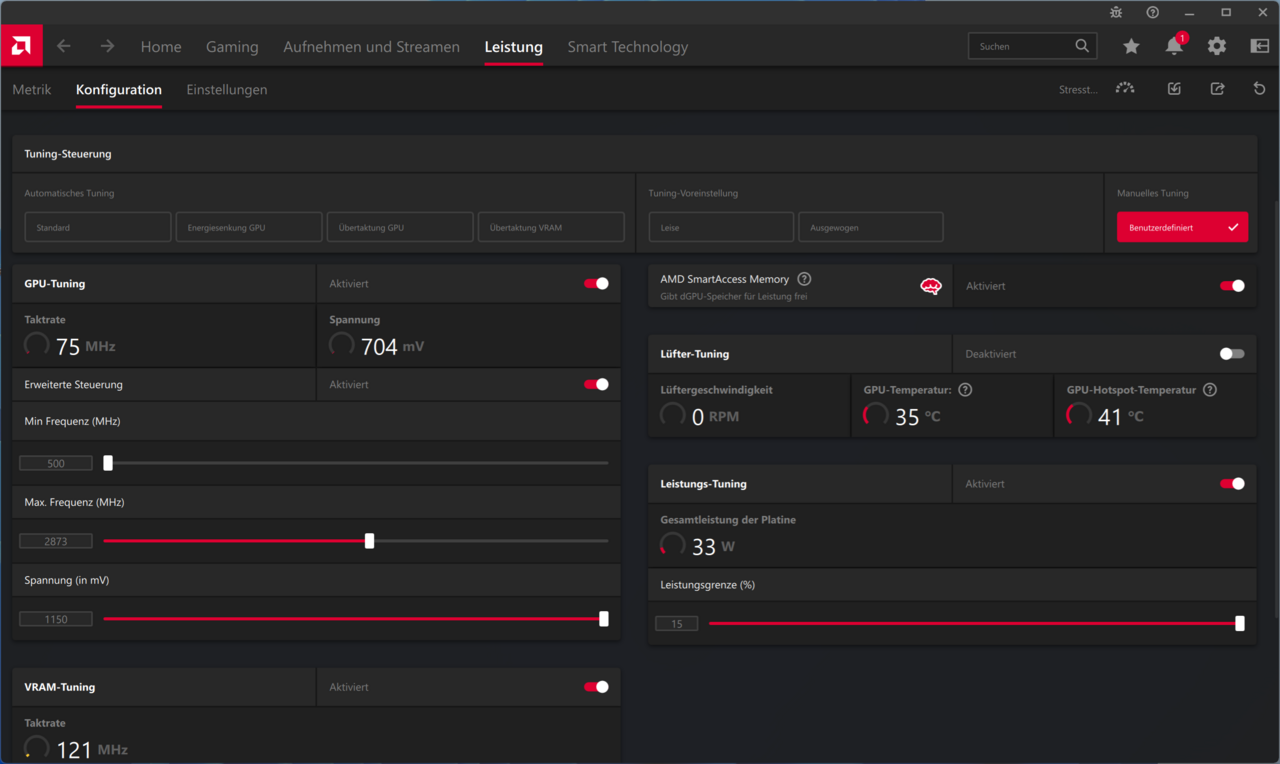1280x764 pixels.
Task: Click the Spannung (in mV) slider handle
Action: [x=604, y=619]
